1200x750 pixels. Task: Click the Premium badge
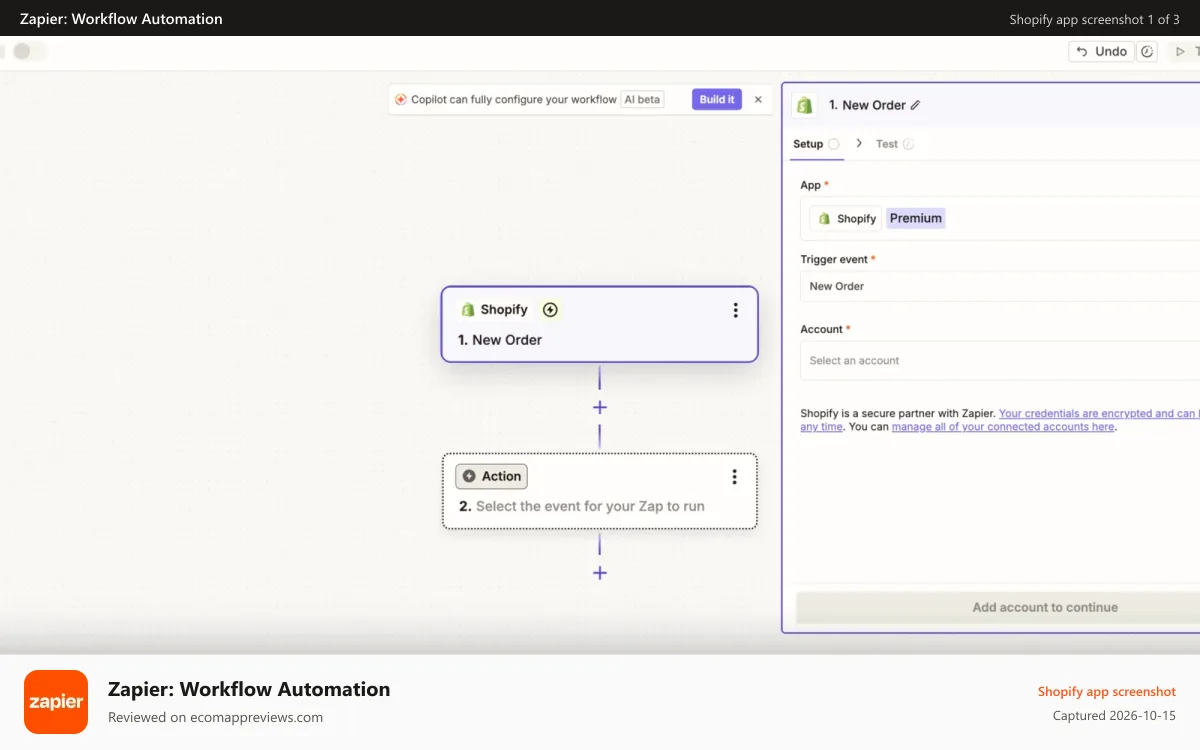point(916,218)
